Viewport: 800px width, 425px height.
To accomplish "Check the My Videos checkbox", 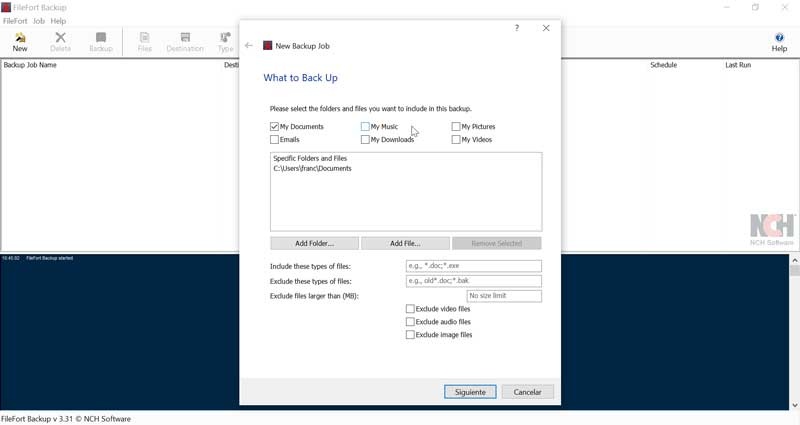I will click(x=456, y=139).
